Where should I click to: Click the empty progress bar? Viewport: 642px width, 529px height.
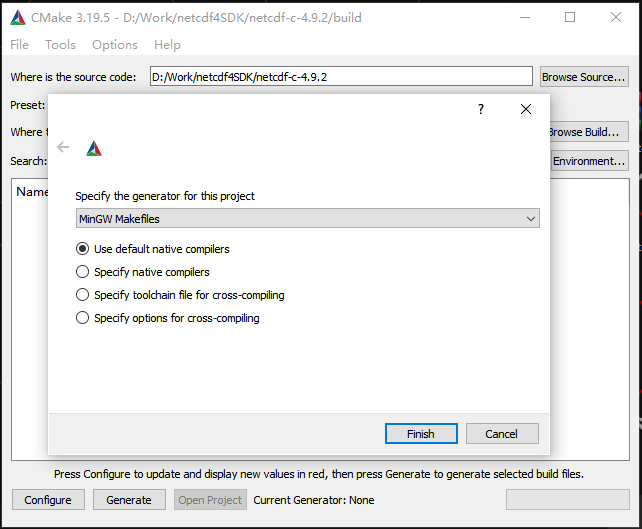[x=567, y=500]
